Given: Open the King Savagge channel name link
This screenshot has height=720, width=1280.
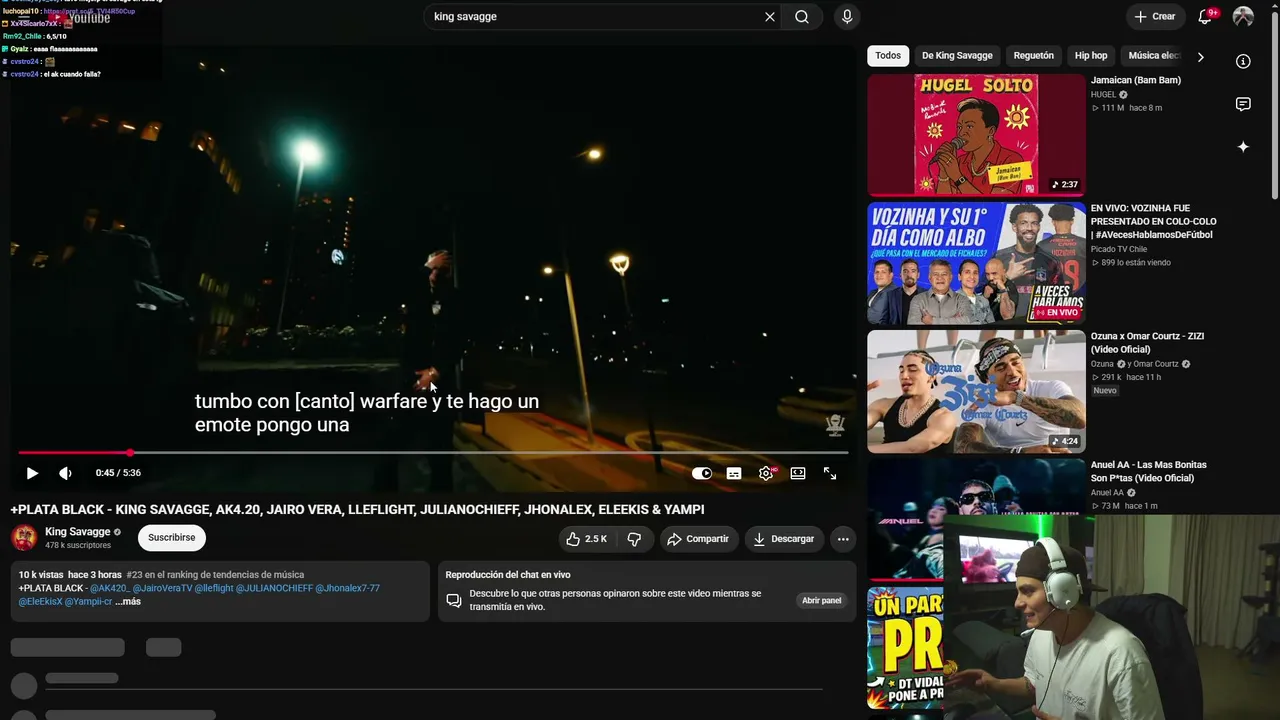Looking at the screenshot, I should click(77, 532).
